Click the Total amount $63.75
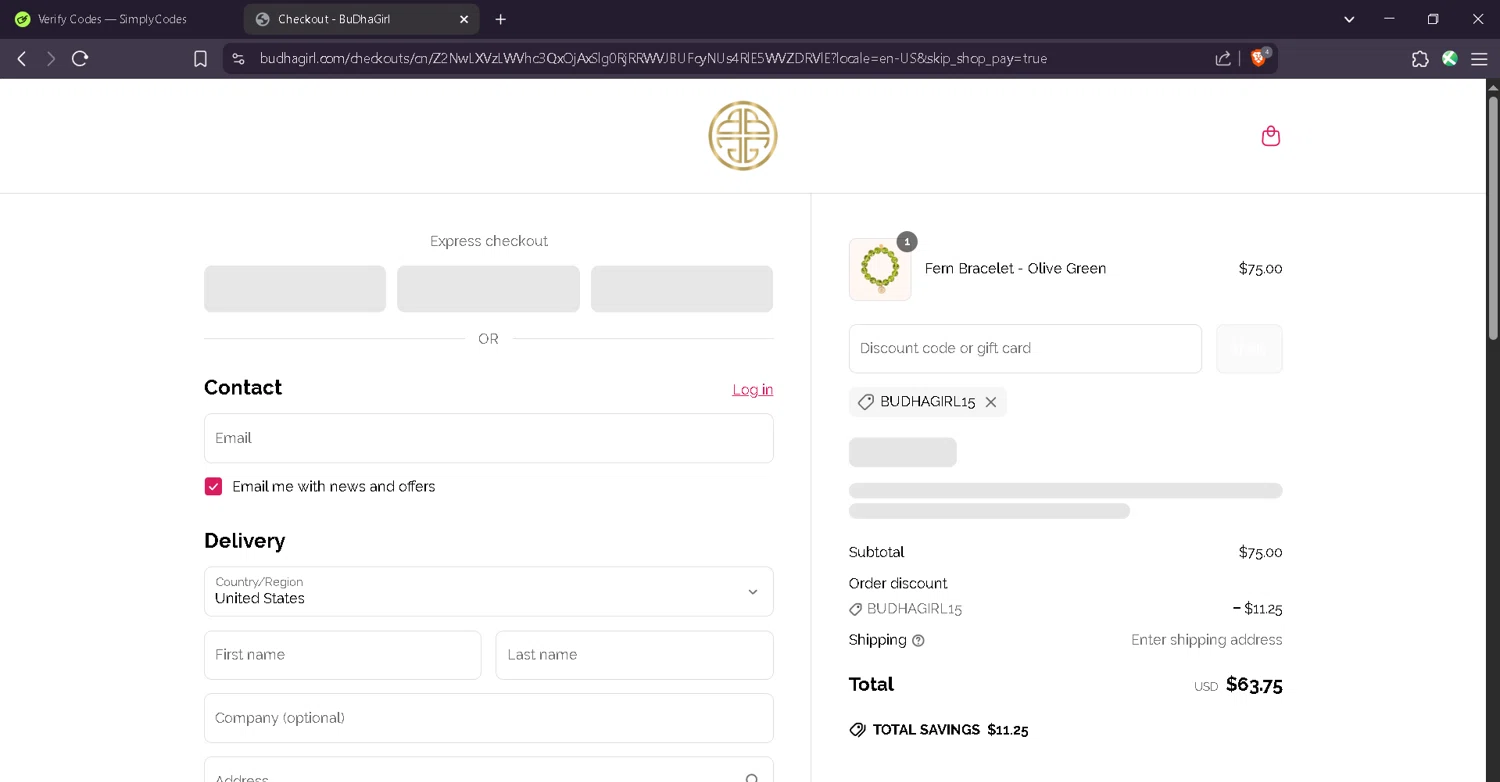Screen dimensions: 1500x782 (x=1254, y=685)
